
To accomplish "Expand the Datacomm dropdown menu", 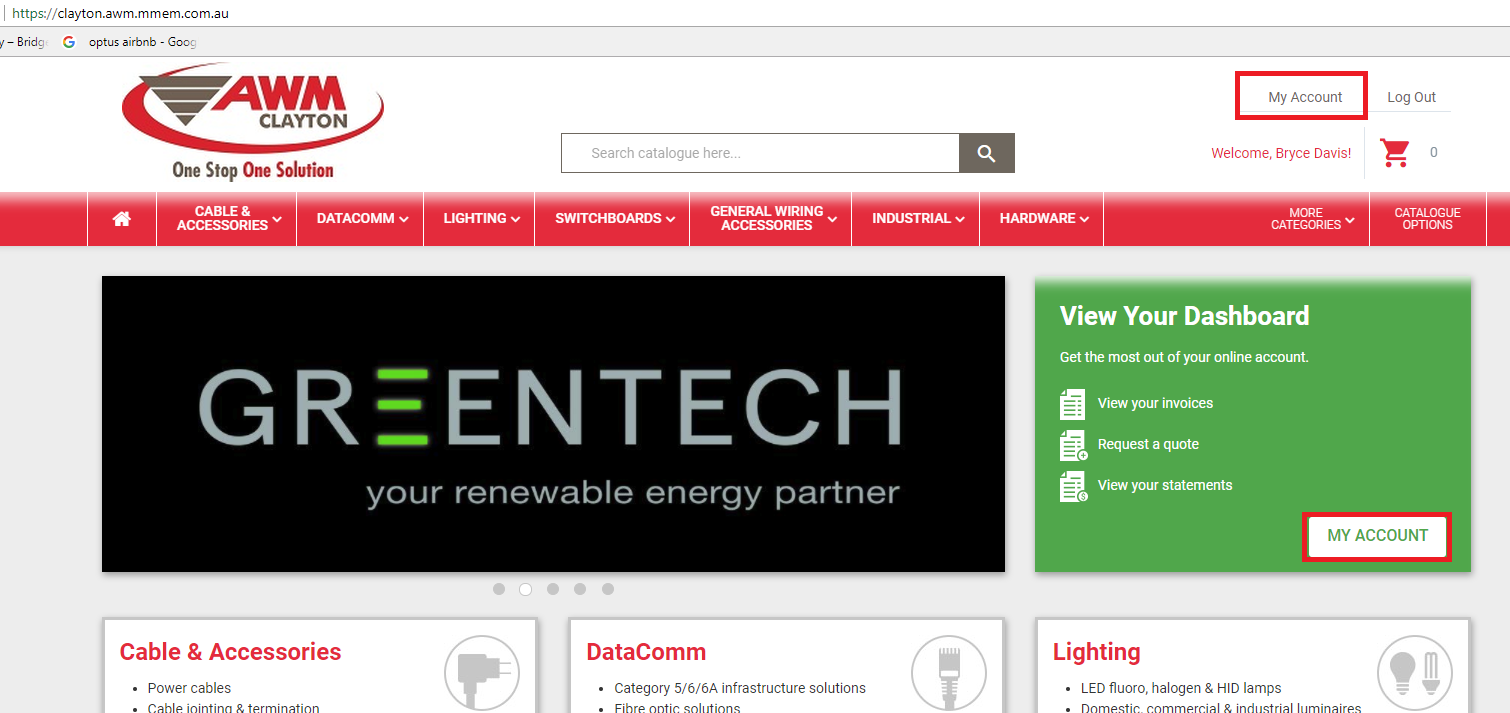I will point(362,218).
